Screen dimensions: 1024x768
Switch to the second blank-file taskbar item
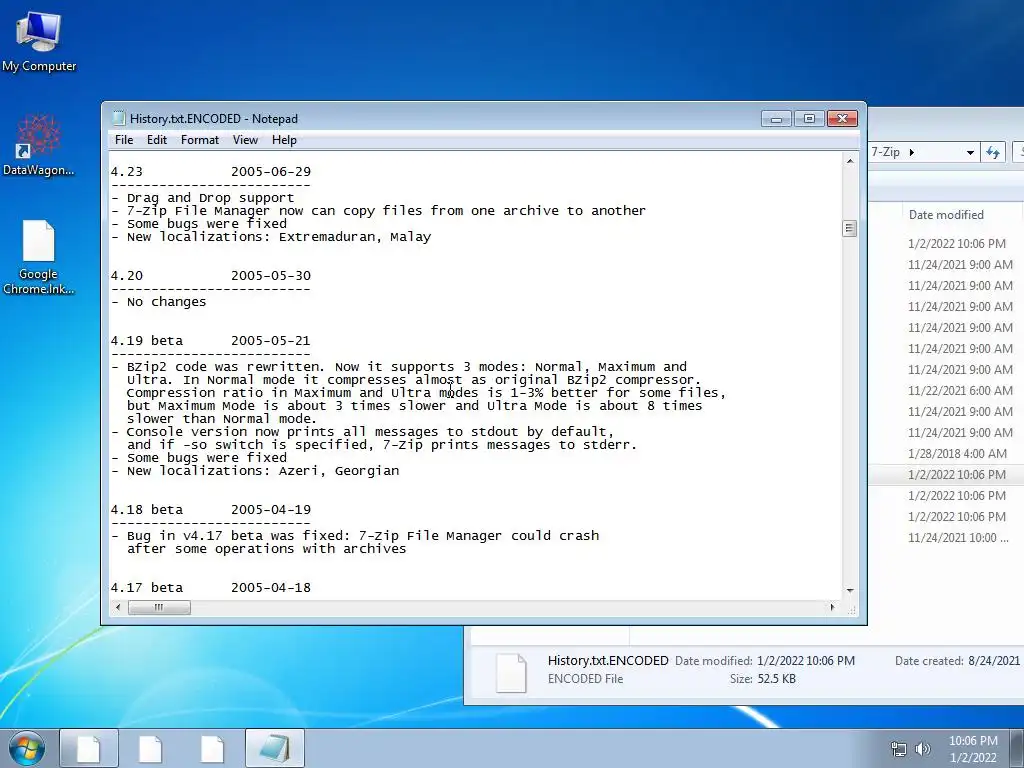pyautogui.click(x=150, y=748)
